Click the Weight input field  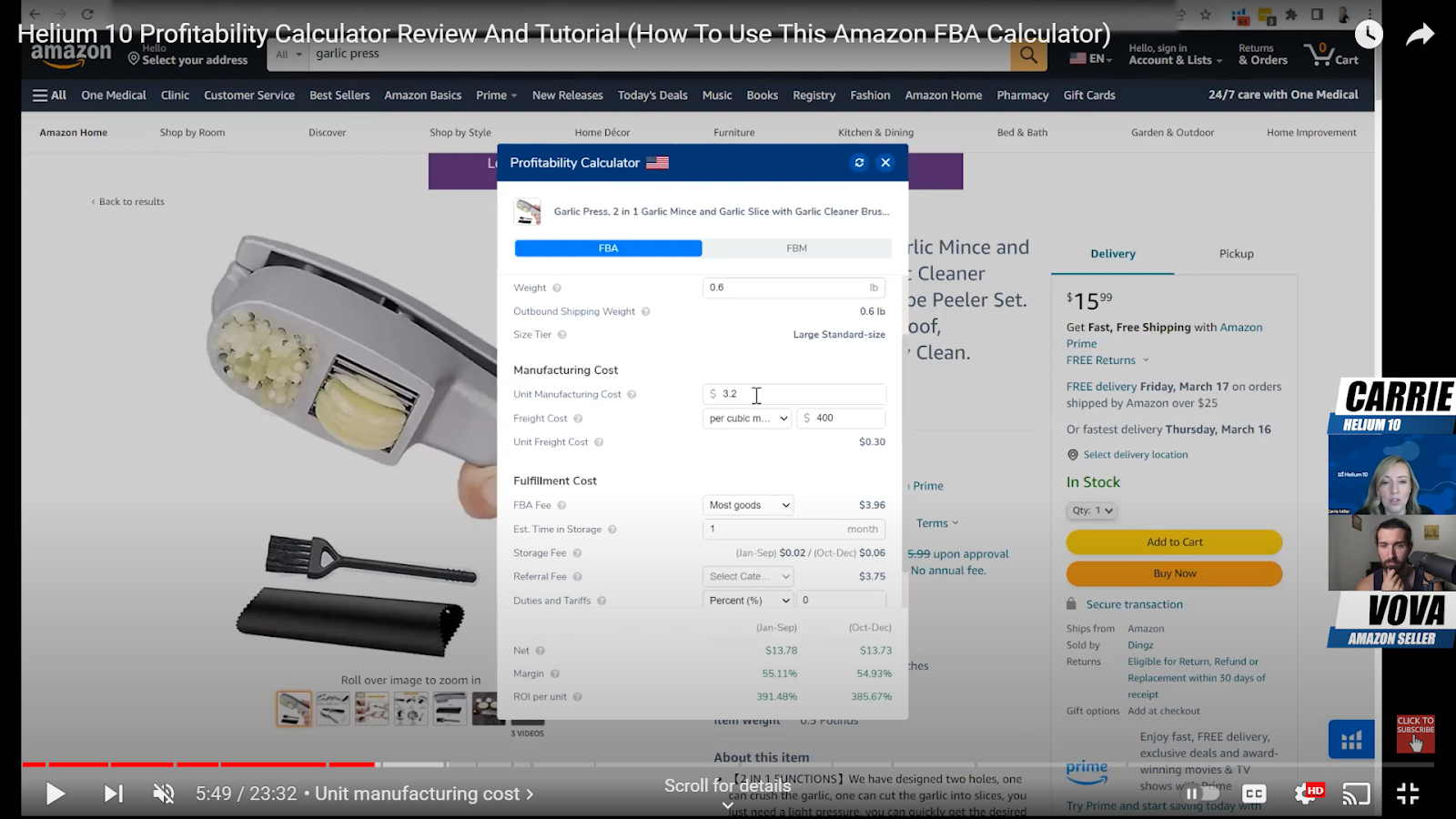794,288
